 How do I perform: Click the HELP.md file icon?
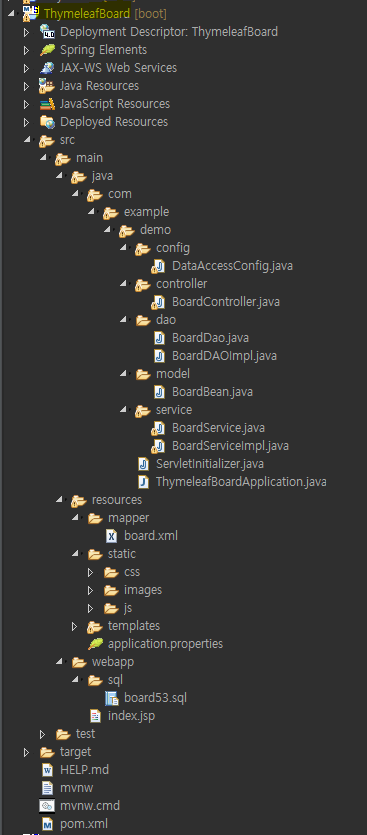[x=47, y=770]
